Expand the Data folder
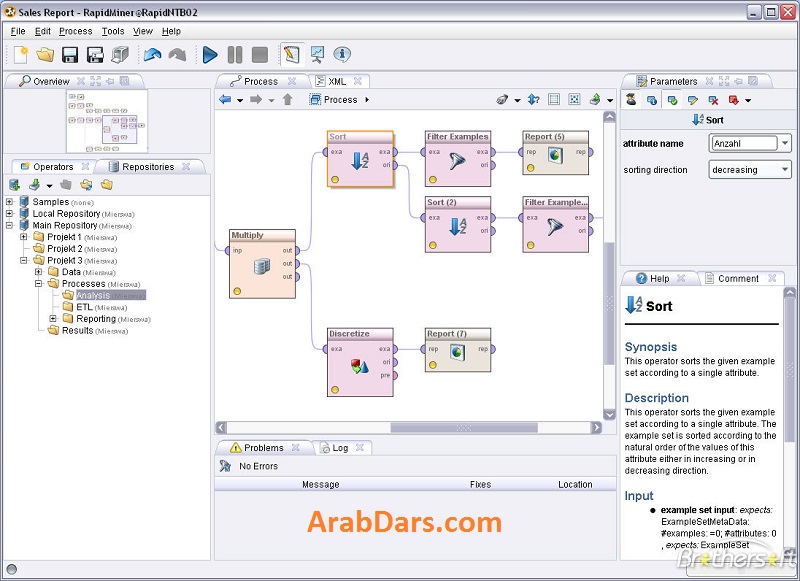The height and width of the screenshot is (581, 800). point(38,272)
